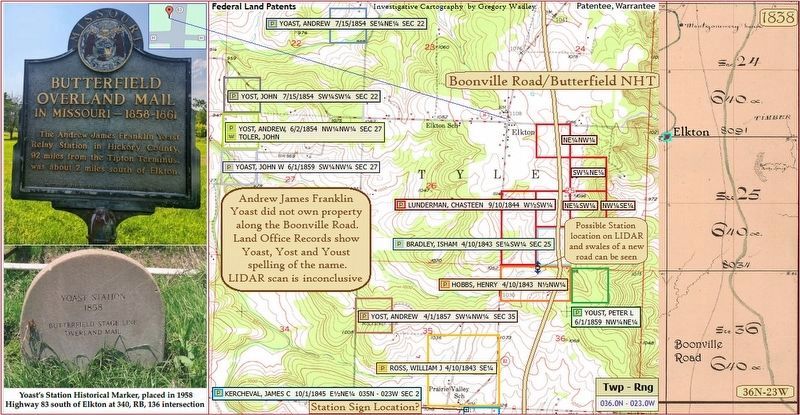
Task: Click the P icon beside KERCHEVAL, JAMES C
Action: click(218, 394)
